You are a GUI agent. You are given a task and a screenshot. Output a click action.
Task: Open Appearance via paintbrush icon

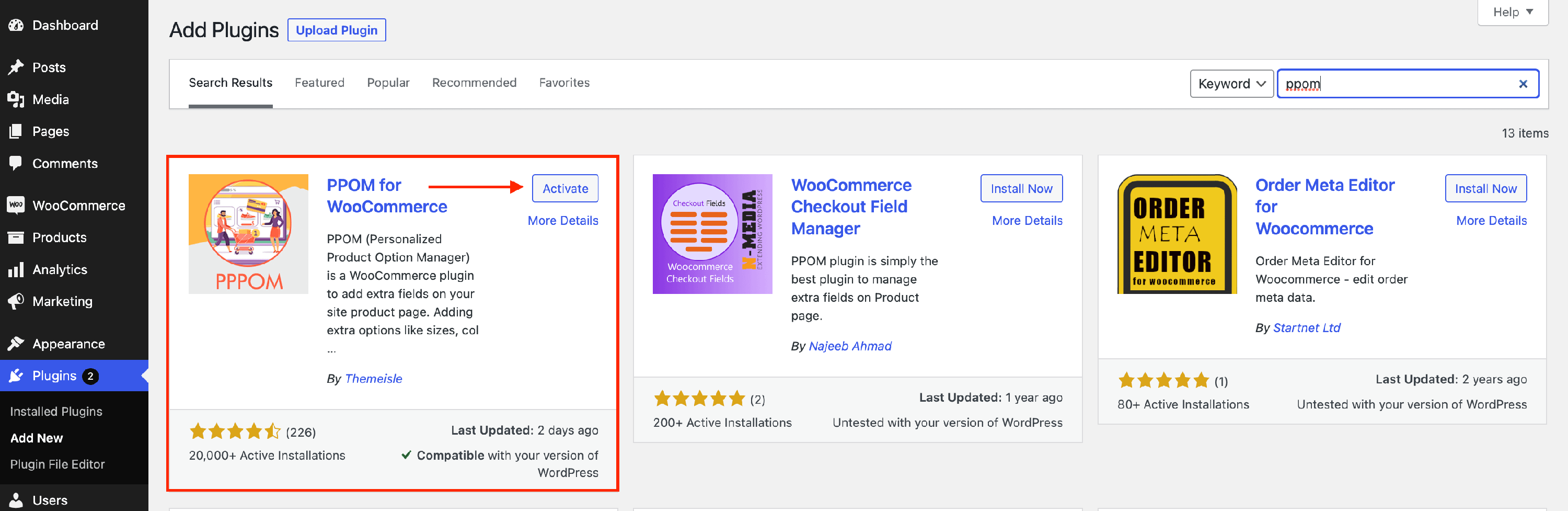point(16,344)
